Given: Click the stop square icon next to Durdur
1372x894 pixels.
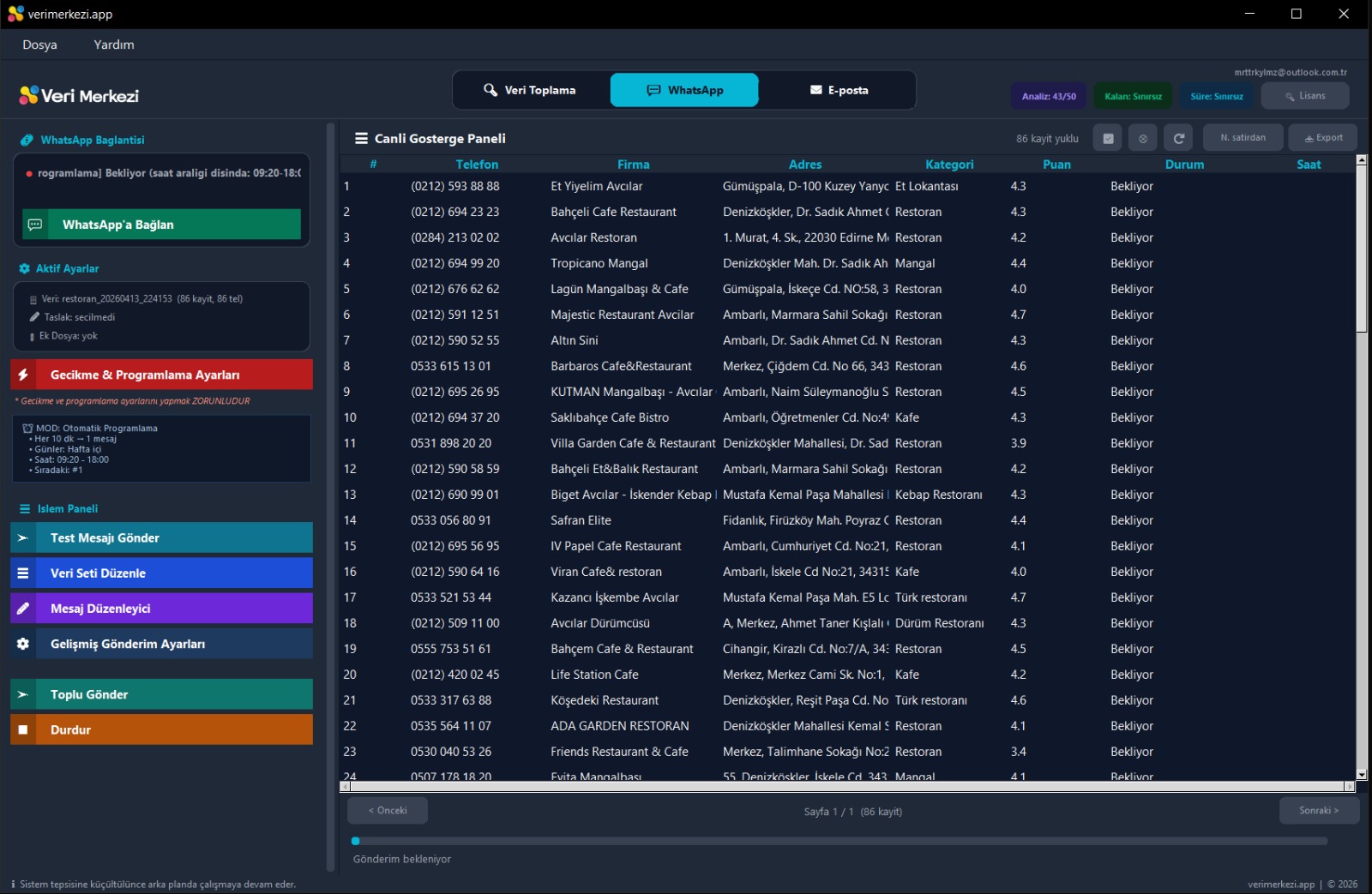Looking at the screenshot, I should point(23,729).
